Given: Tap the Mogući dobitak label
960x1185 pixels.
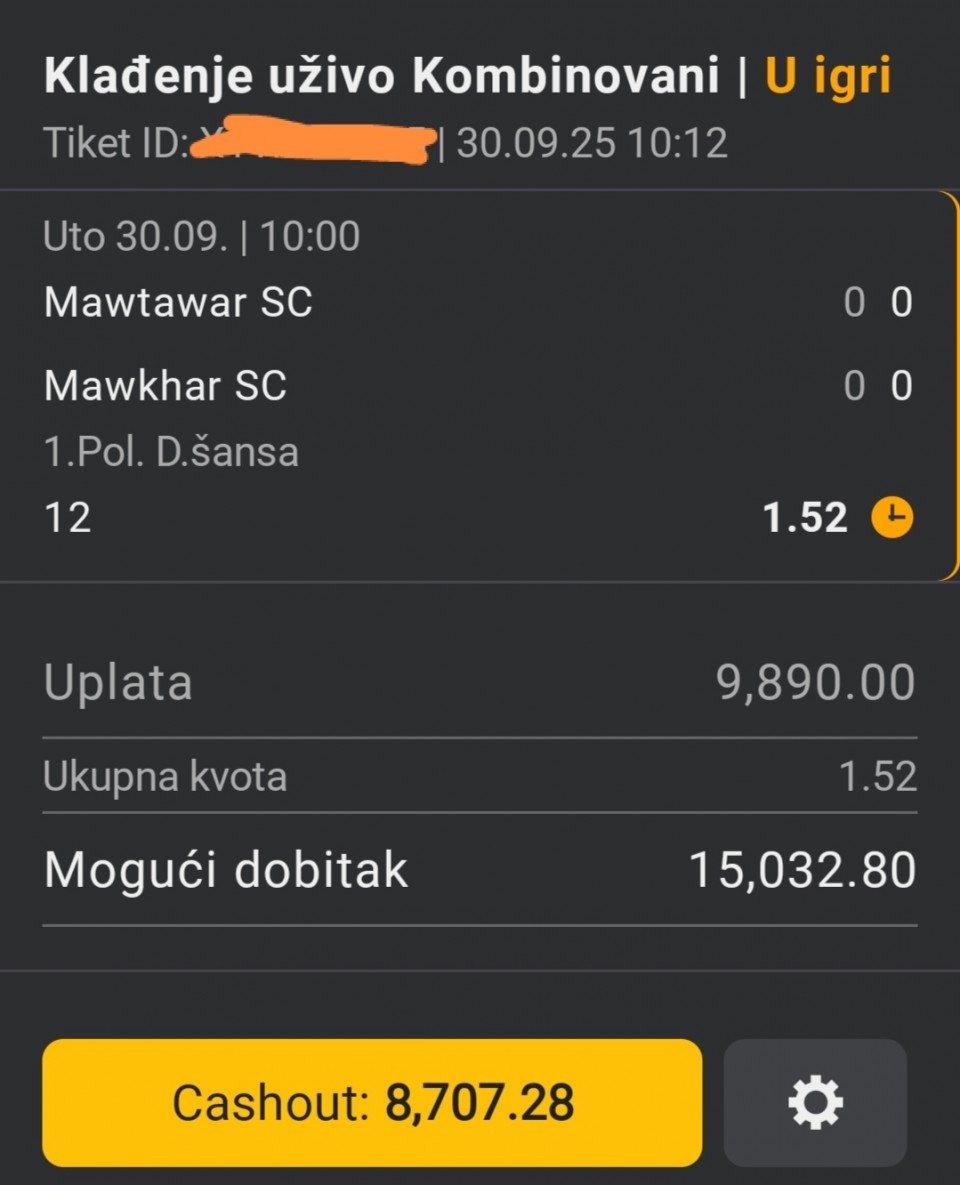Looking at the screenshot, I should pyautogui.click(x=225, y=870).
